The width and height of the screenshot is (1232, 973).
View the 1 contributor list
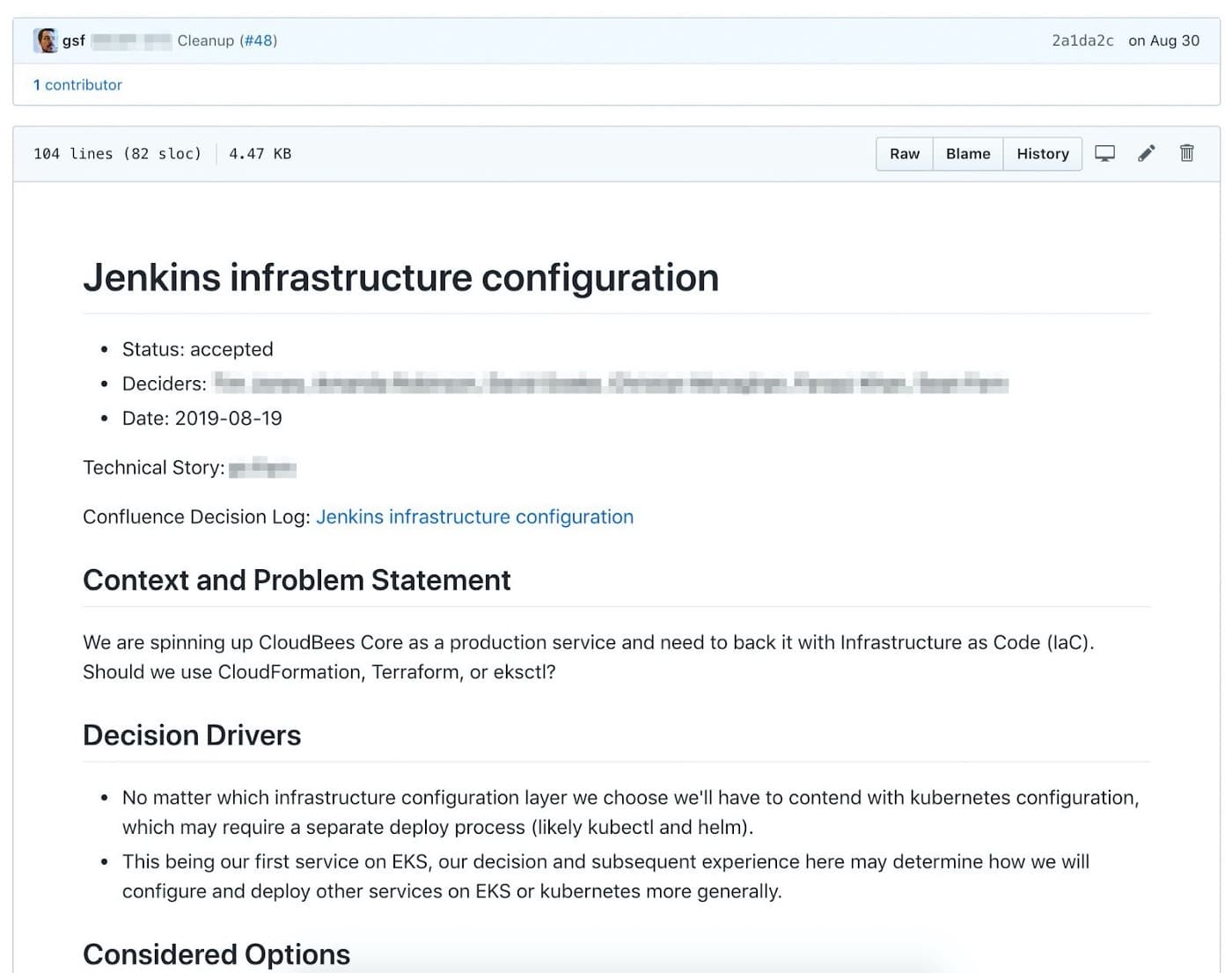pyautogui.click(x=77, y=84)
